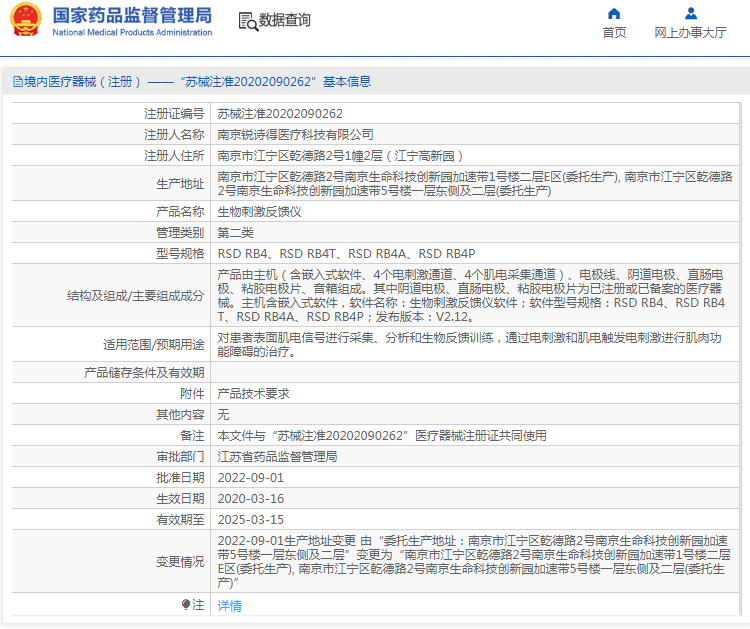
Task: Click the national emblem logo icon
Action: 25,21
